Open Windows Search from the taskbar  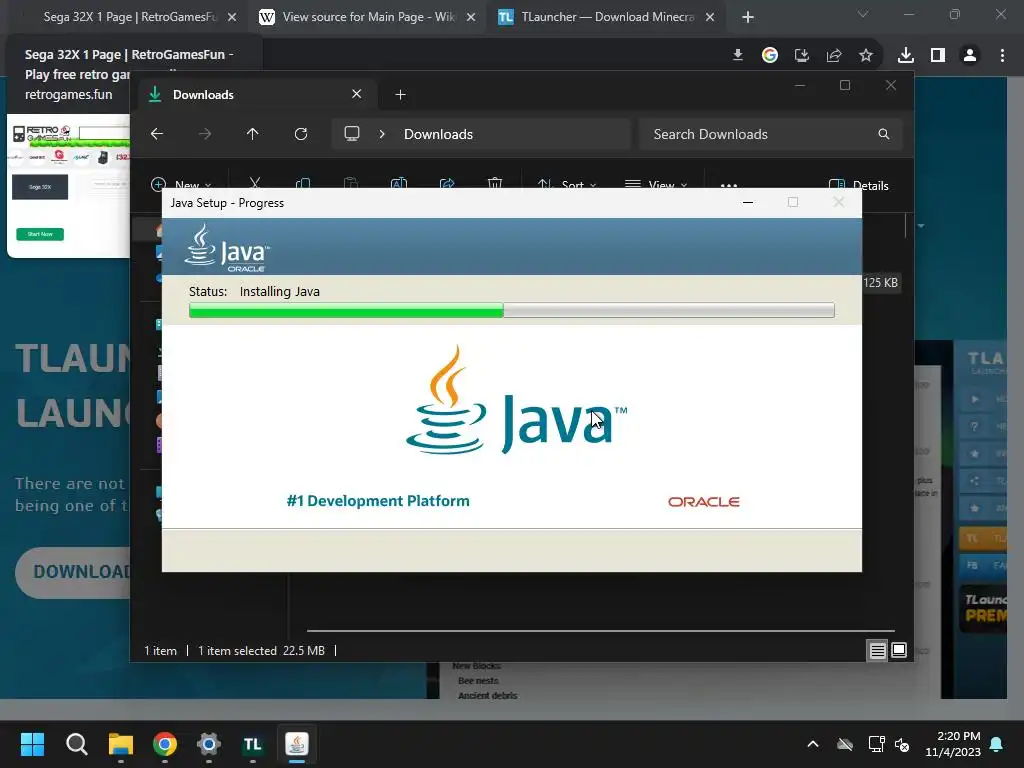pyautogui.click(x=76, y=744)
